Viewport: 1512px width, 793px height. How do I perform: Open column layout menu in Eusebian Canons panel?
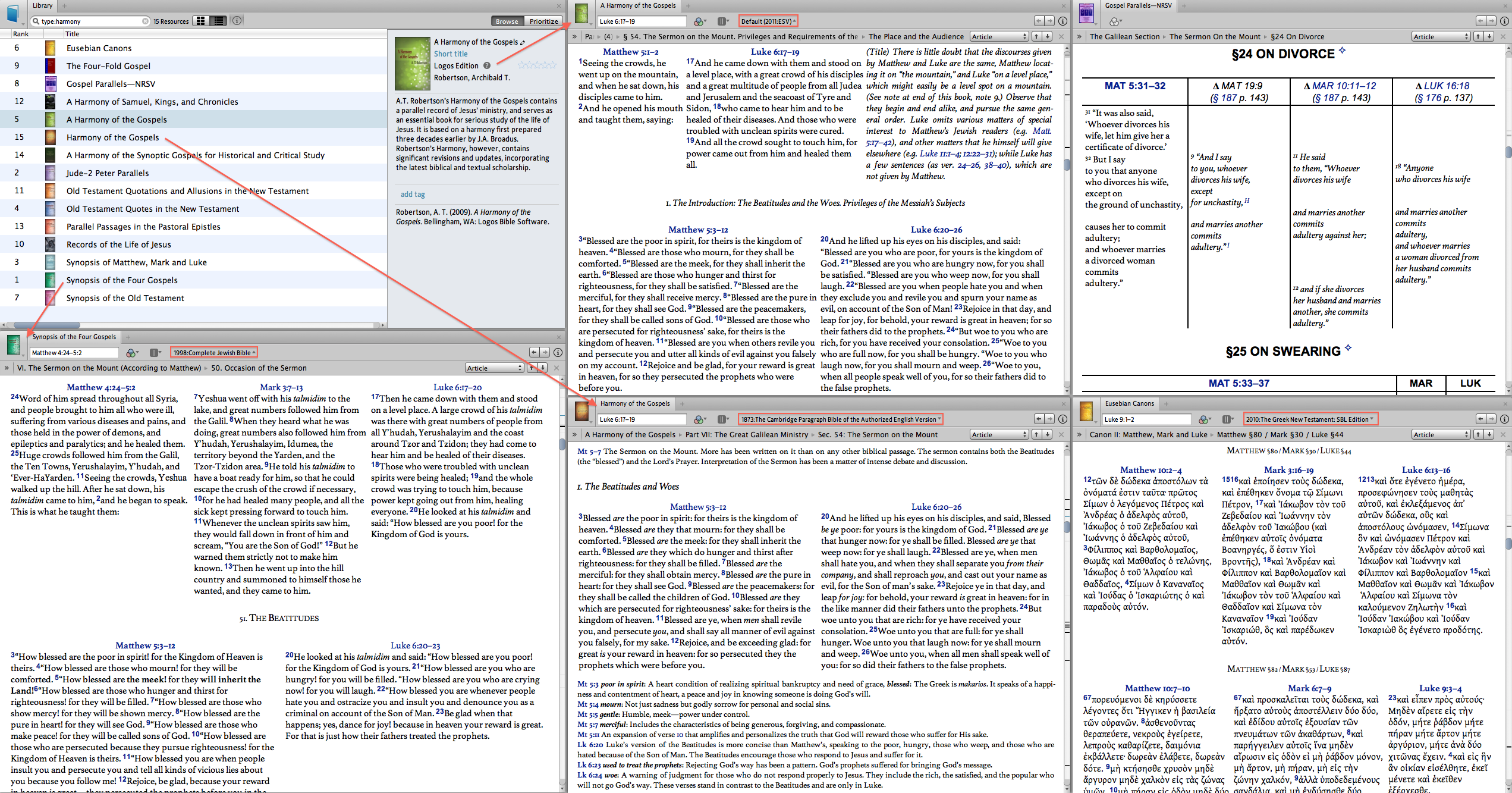[x=1227, y=419]
